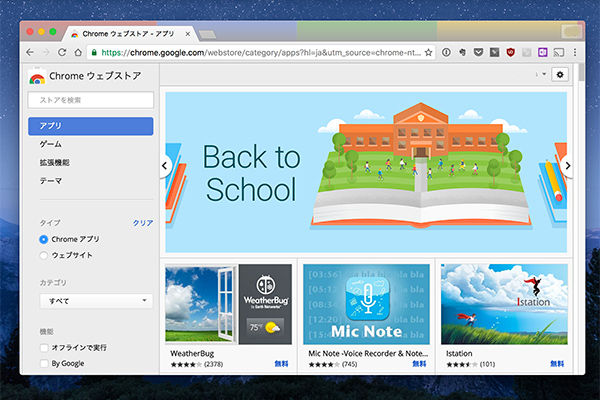Open Chrome's three-dot menu
This screenshot has height=400, width=600.
click(x=575, y=52)
